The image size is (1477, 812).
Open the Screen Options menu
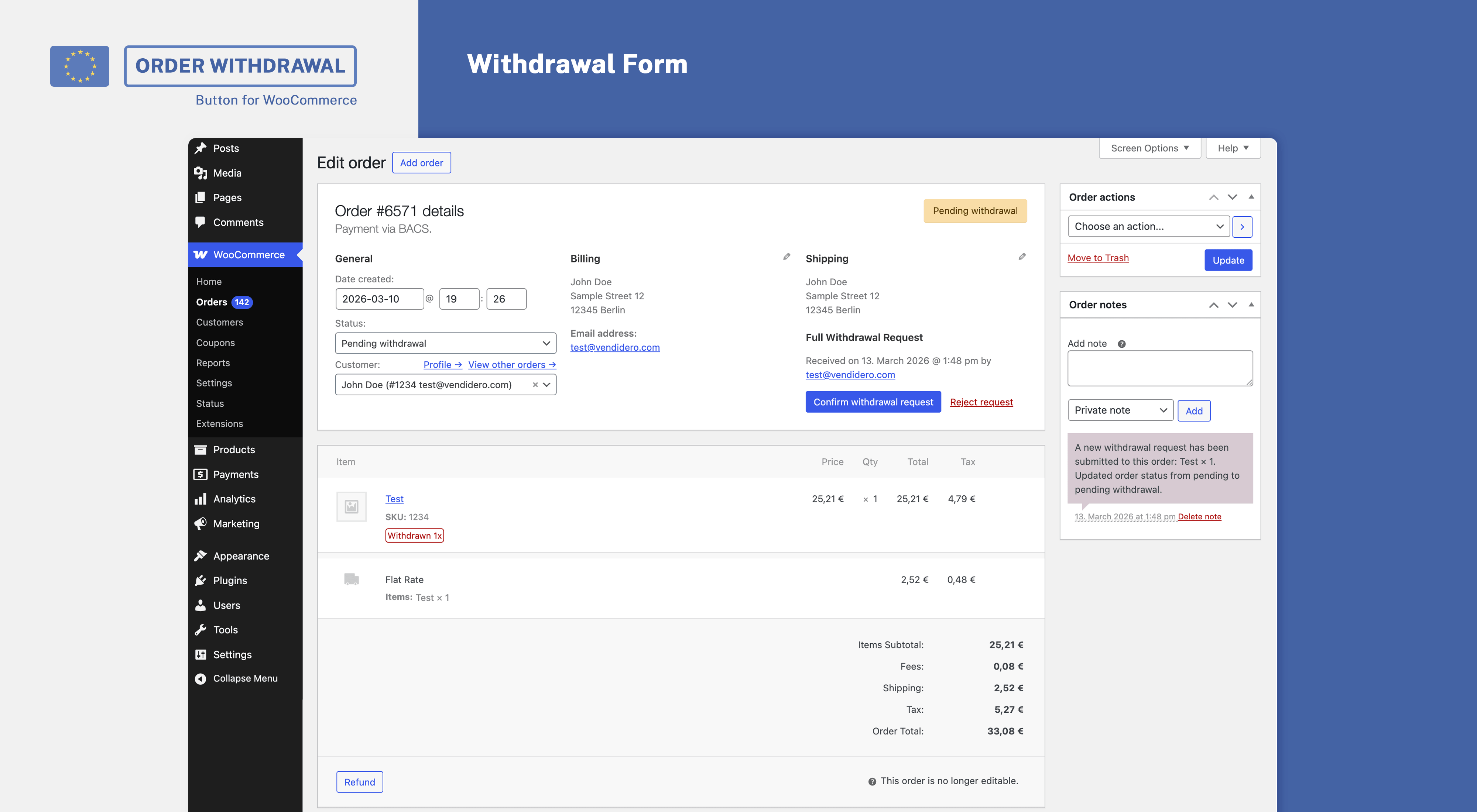(1149, 148)
